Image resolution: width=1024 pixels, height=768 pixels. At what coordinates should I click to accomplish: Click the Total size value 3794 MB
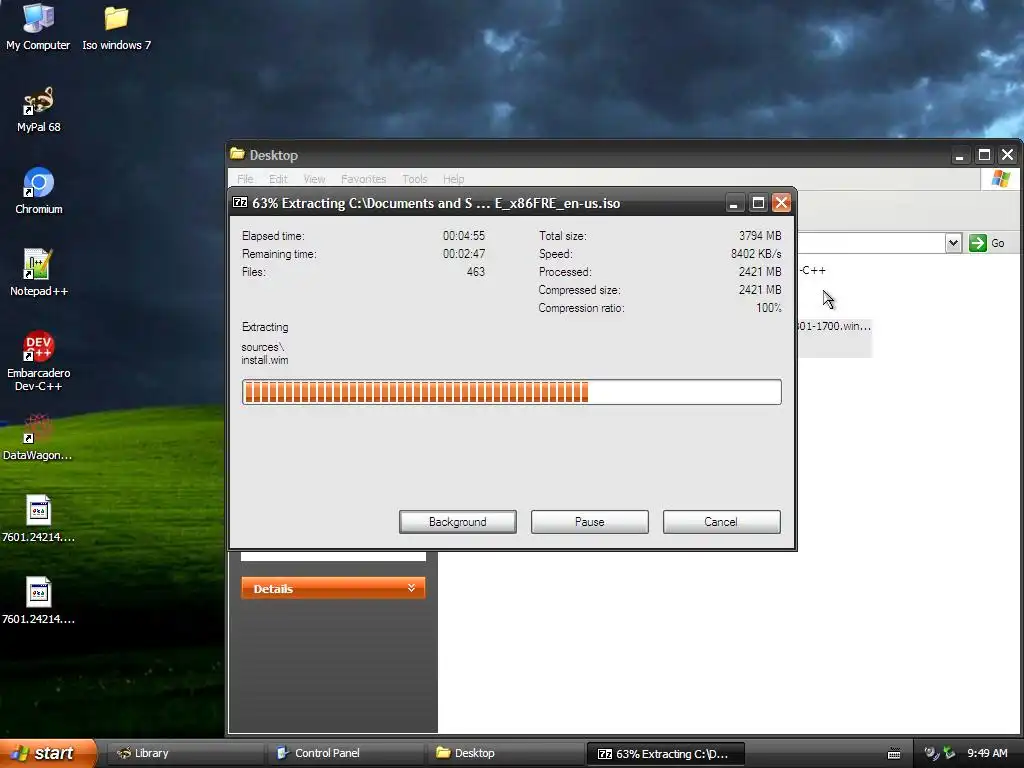point(760,235)
